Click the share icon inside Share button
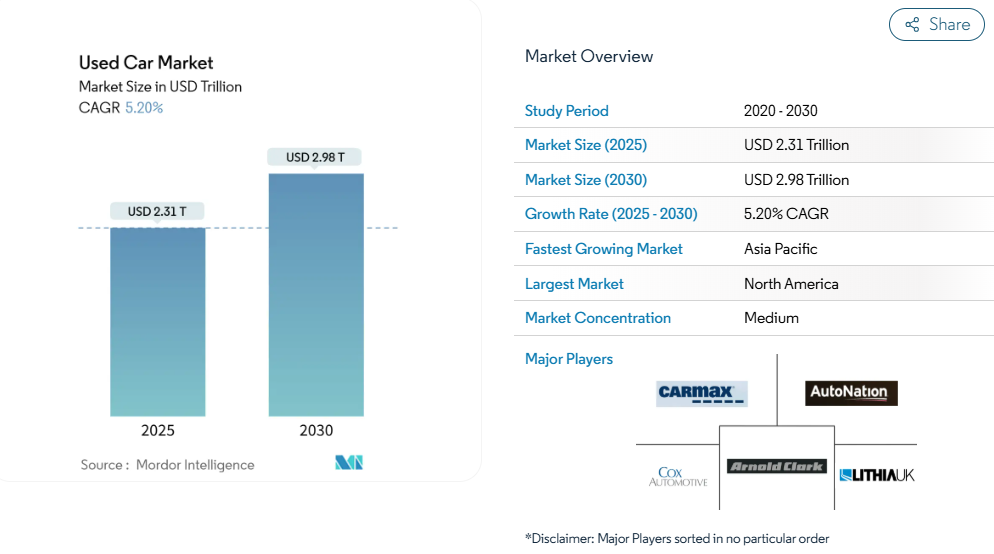The image size is (994, 554). pyautogui.click(x=912, y=25)
